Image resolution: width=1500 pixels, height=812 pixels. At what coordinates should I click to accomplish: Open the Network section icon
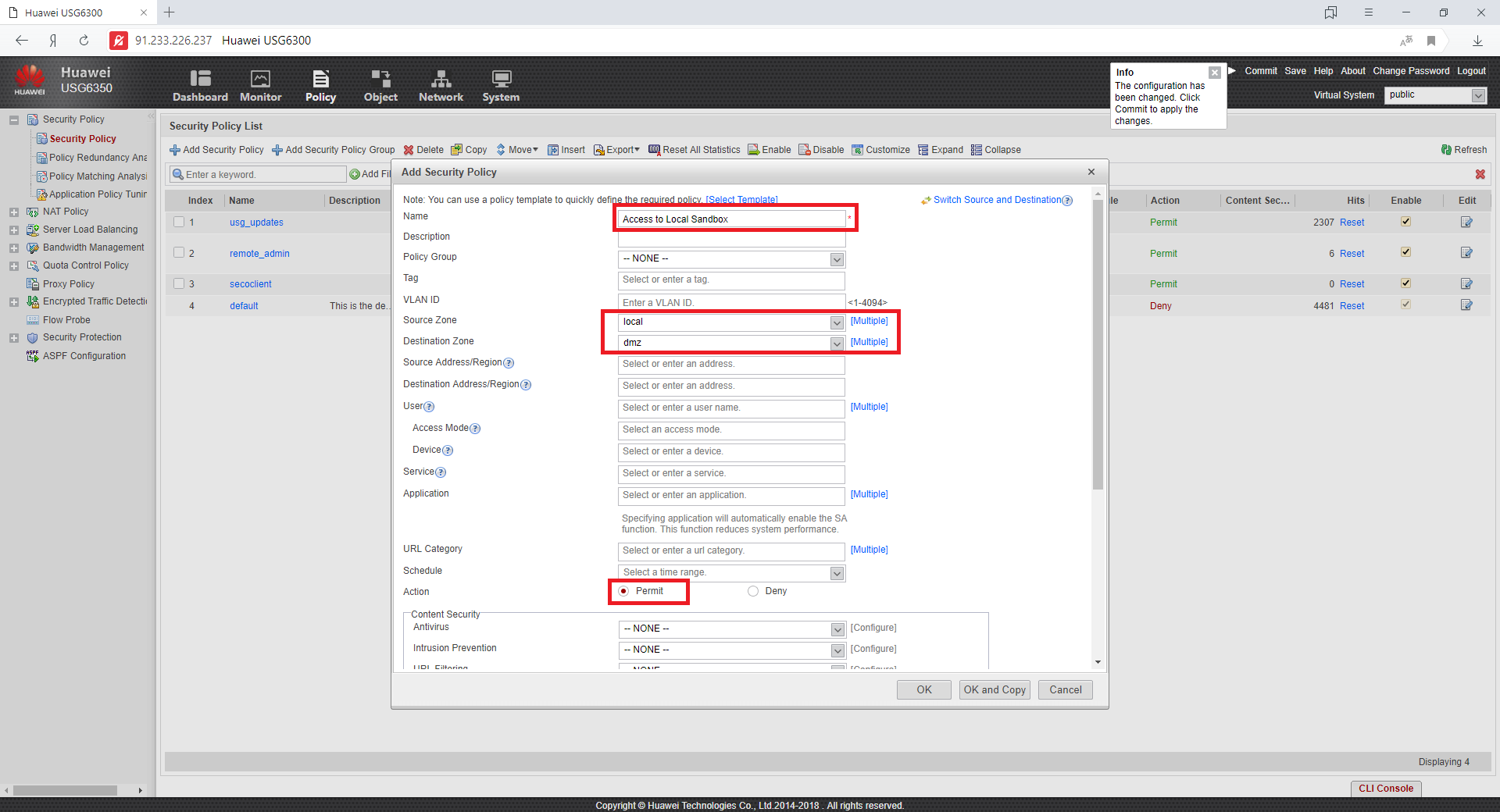pos(441,78)
